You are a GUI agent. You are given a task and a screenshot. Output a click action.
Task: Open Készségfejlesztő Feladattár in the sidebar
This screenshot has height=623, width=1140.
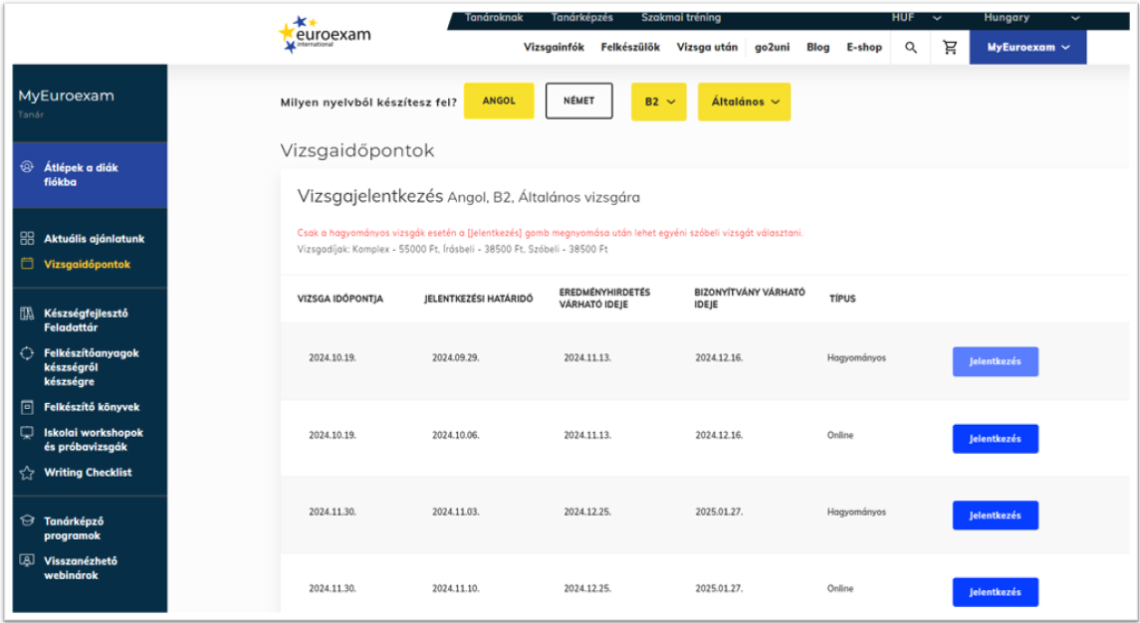85,321
